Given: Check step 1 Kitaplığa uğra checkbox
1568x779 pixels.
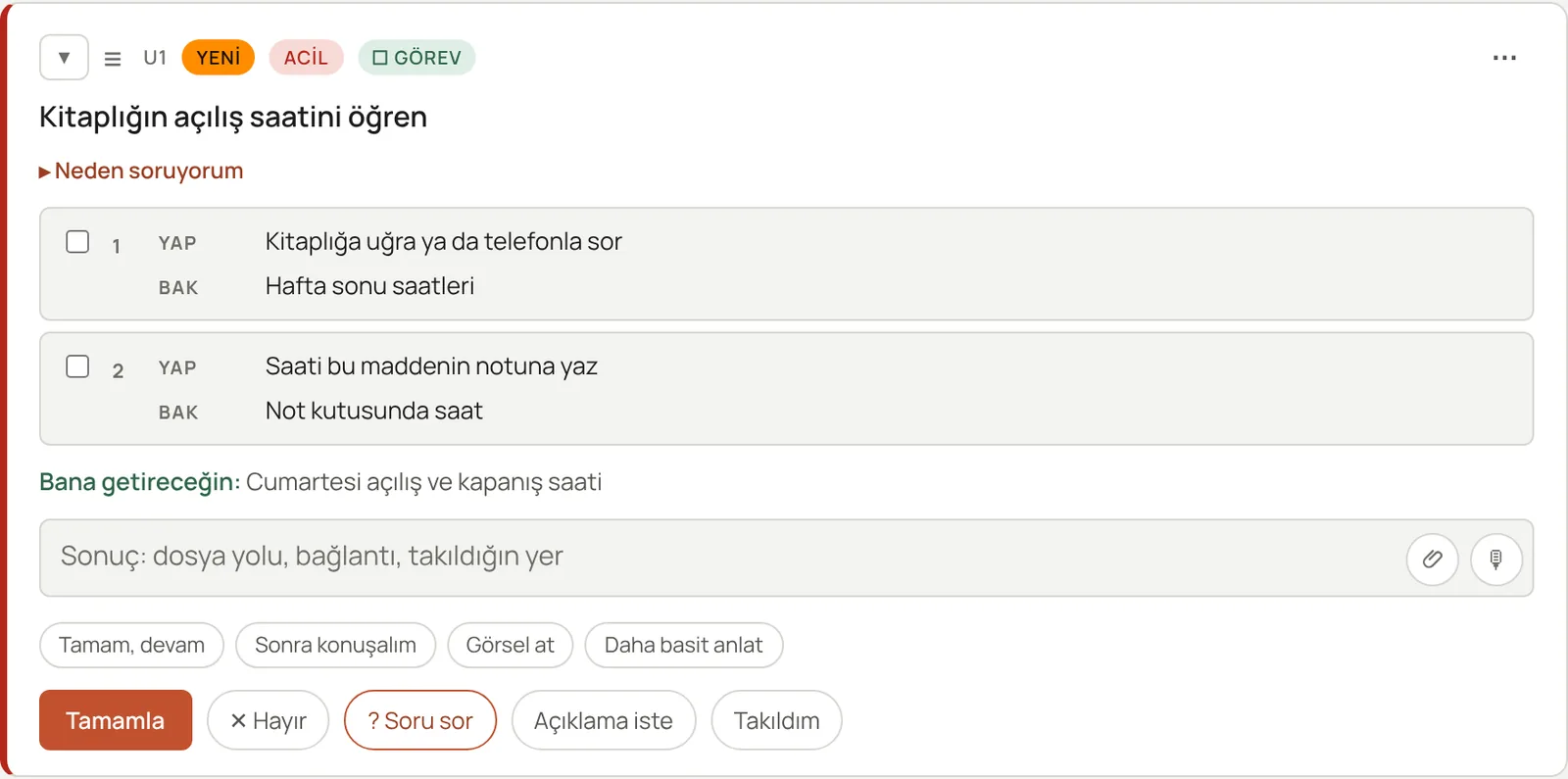Looking at the screenshot, I should (x=77, y=242).
